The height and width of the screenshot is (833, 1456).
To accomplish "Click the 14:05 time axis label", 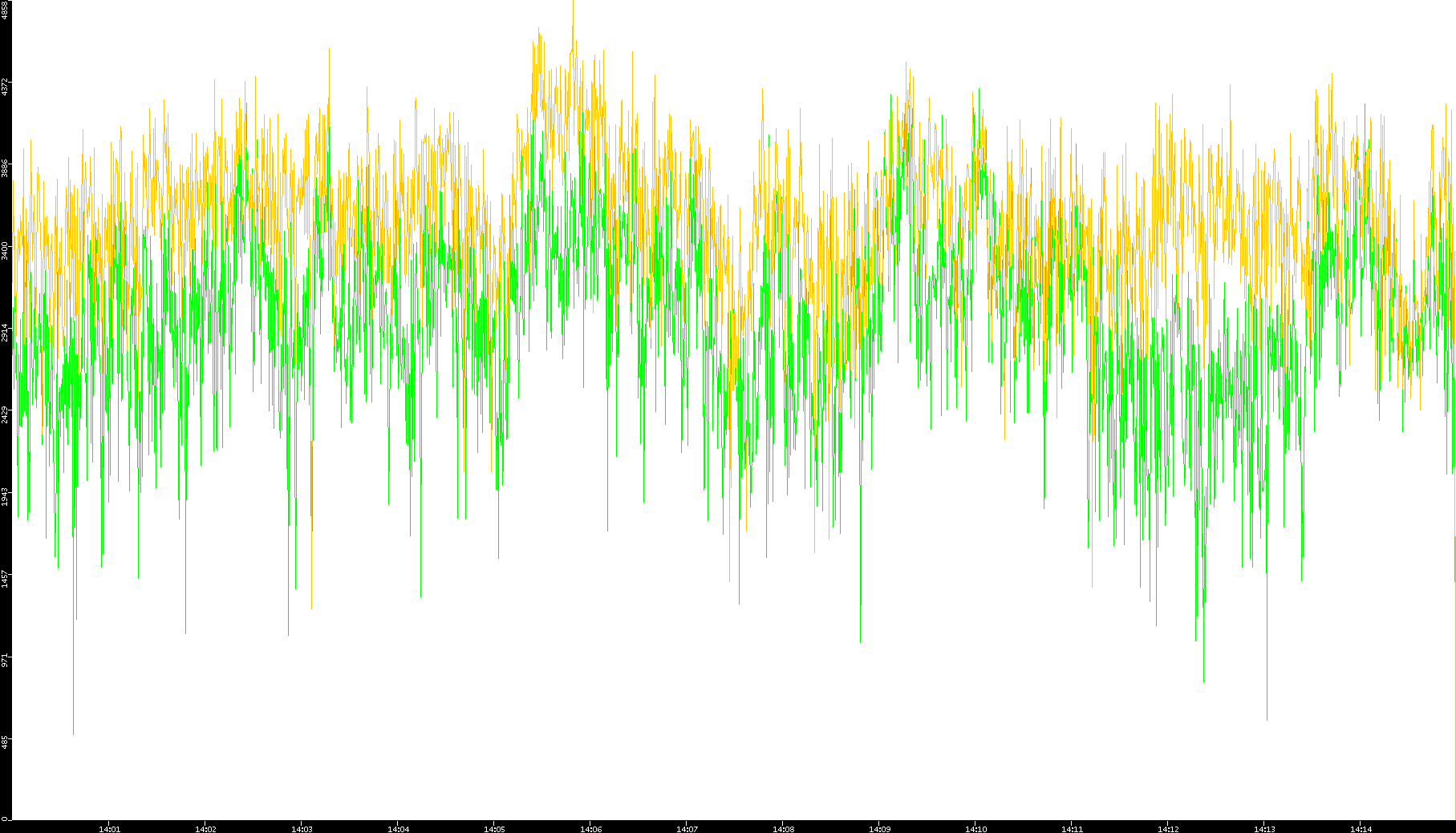I will 494,829.
